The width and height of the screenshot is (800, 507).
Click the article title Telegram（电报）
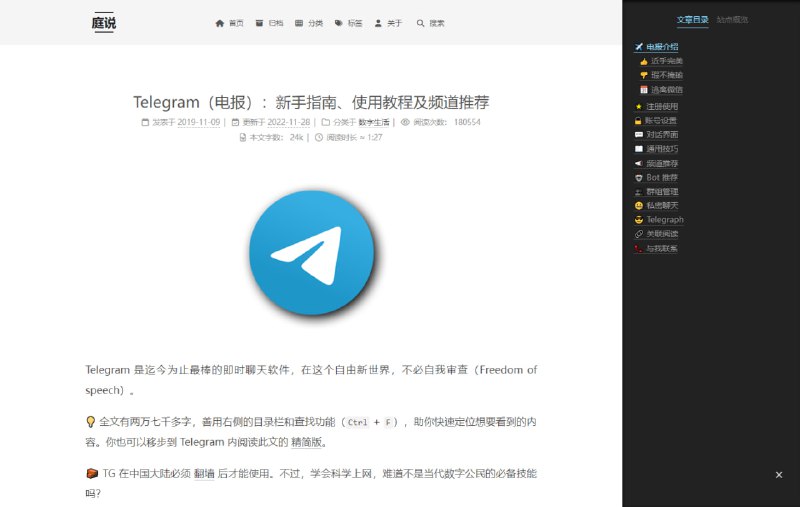pos(311,103)
